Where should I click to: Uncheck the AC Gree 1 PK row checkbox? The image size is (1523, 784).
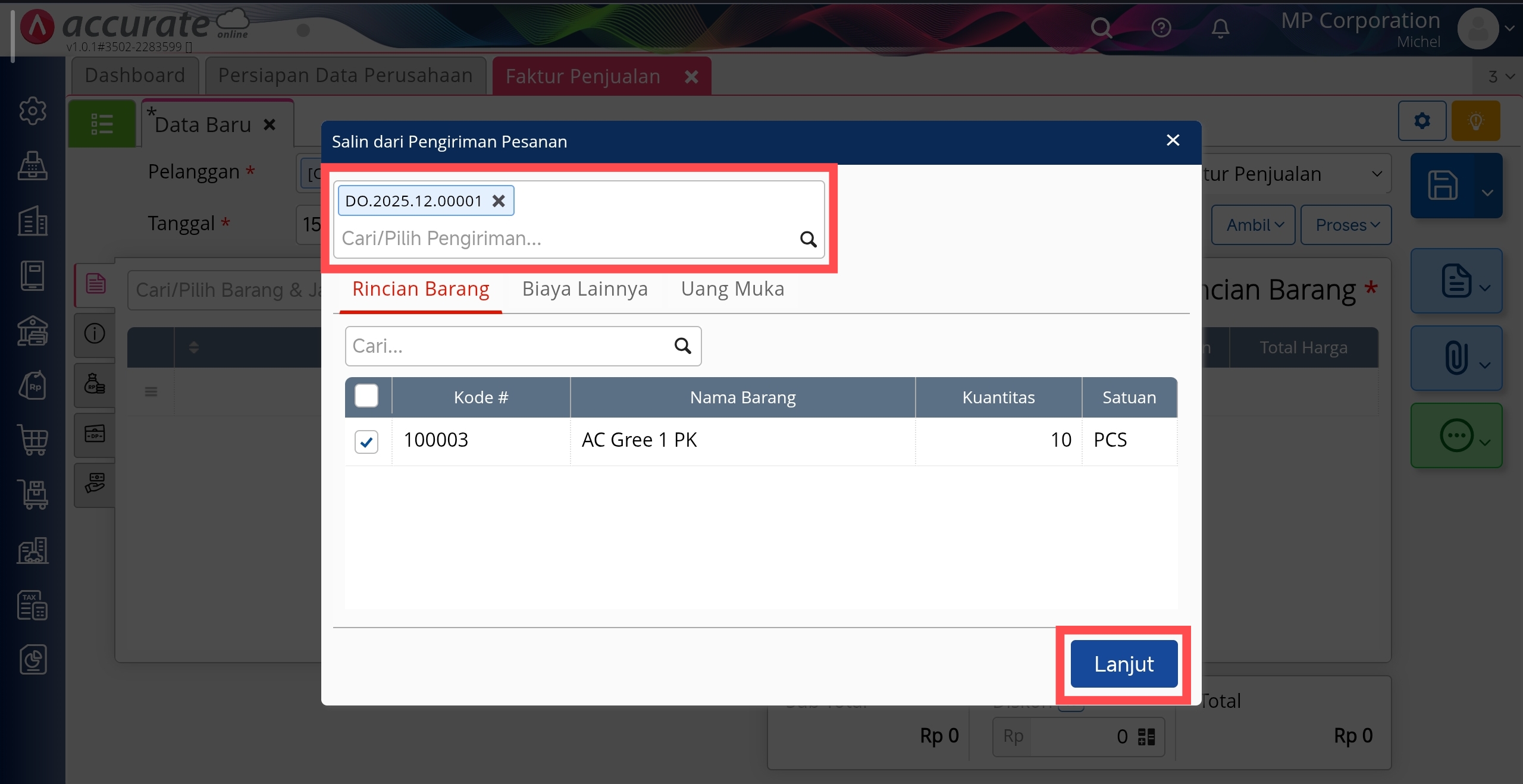[366, 441]
